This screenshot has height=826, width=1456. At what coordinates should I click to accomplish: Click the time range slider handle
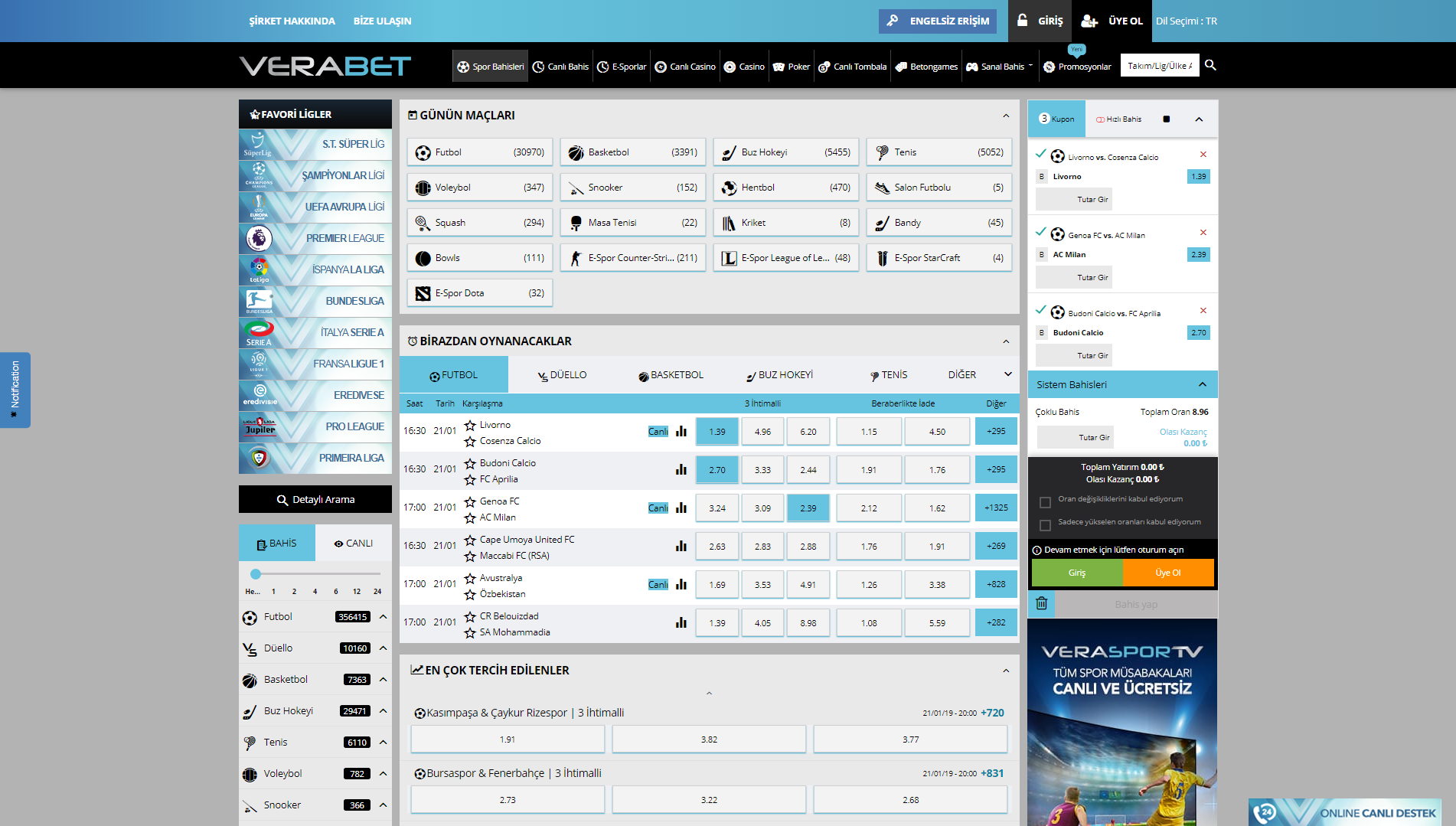256,573
